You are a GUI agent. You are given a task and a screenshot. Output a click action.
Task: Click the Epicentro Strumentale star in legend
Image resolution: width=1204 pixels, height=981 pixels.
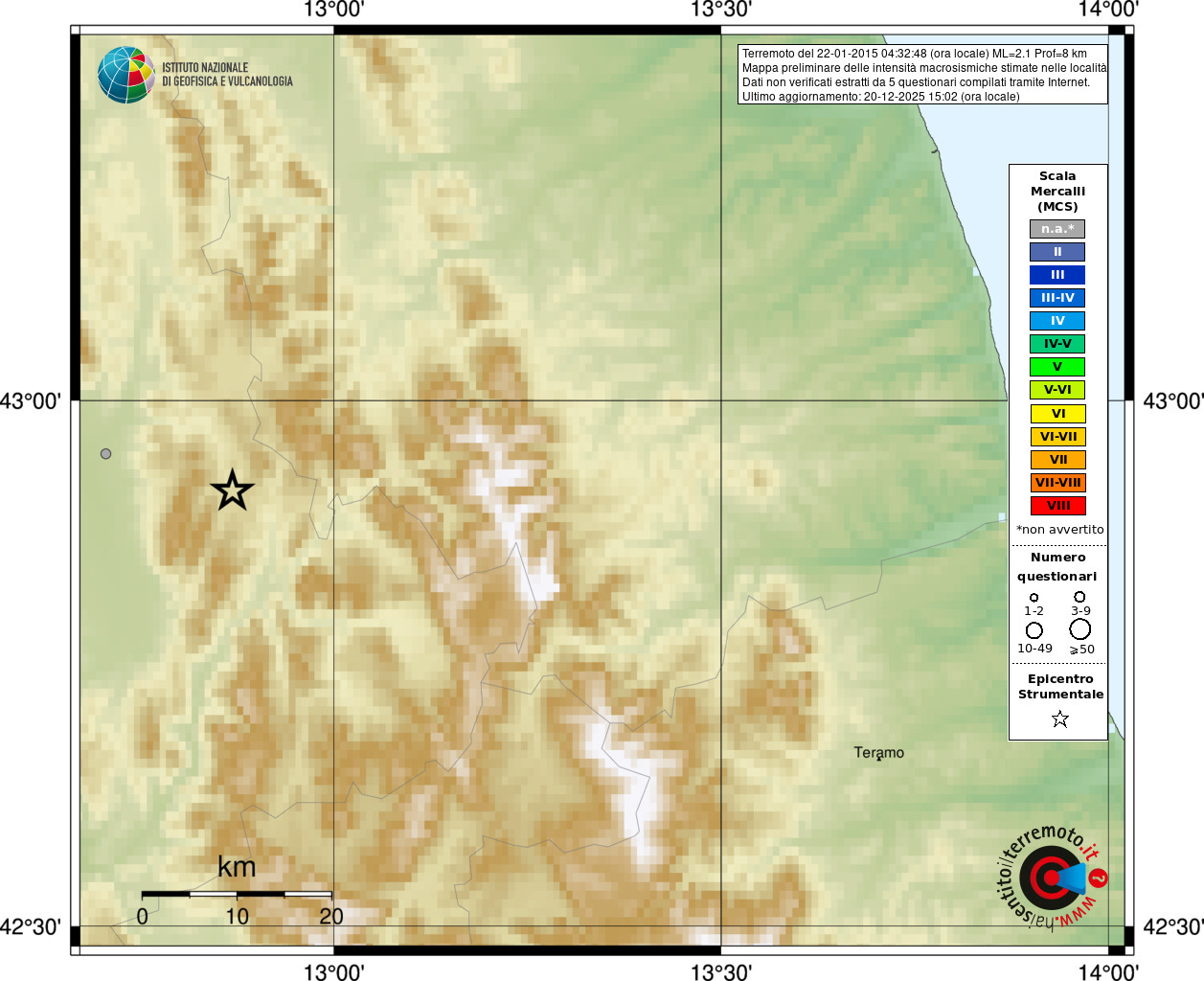coord(1059,719)
